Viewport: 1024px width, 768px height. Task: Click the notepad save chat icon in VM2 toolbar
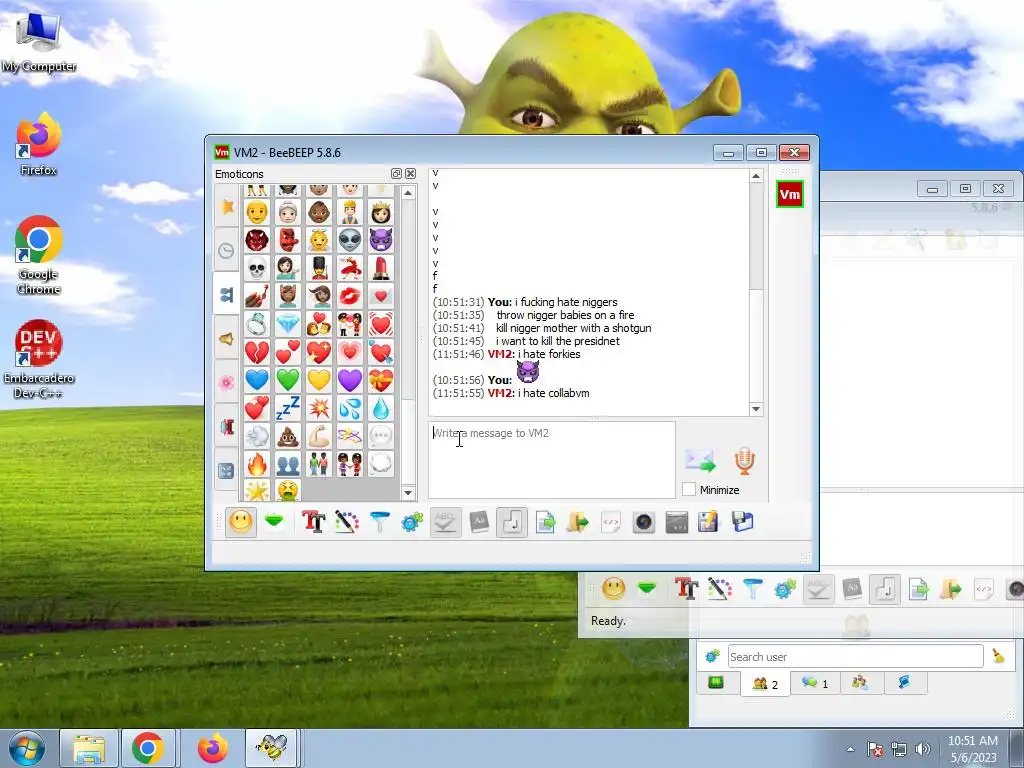pos(709,522)
